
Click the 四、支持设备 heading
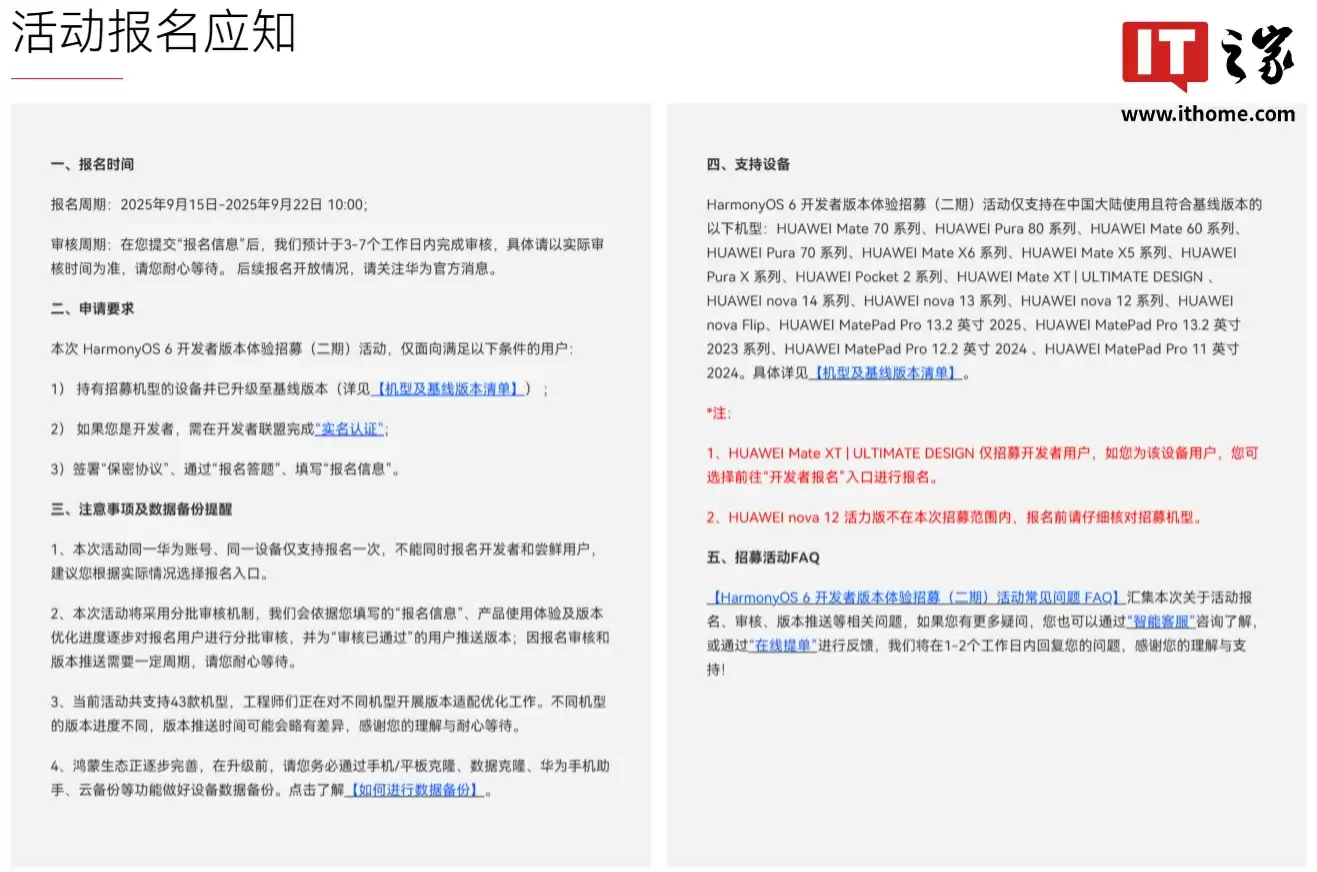pos(751,164)
